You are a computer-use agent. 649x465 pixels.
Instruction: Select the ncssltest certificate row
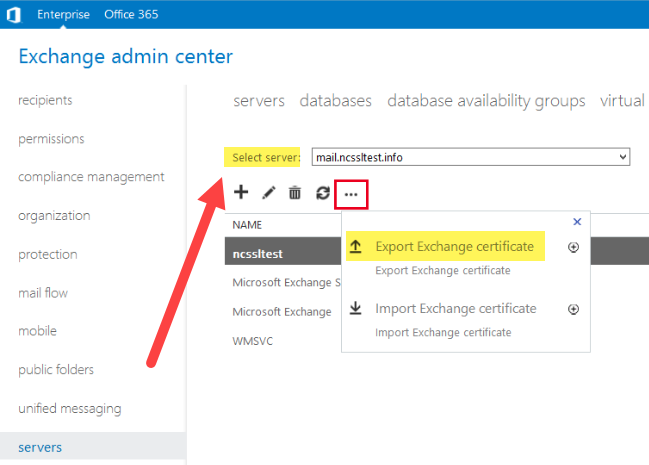point(283,251)
